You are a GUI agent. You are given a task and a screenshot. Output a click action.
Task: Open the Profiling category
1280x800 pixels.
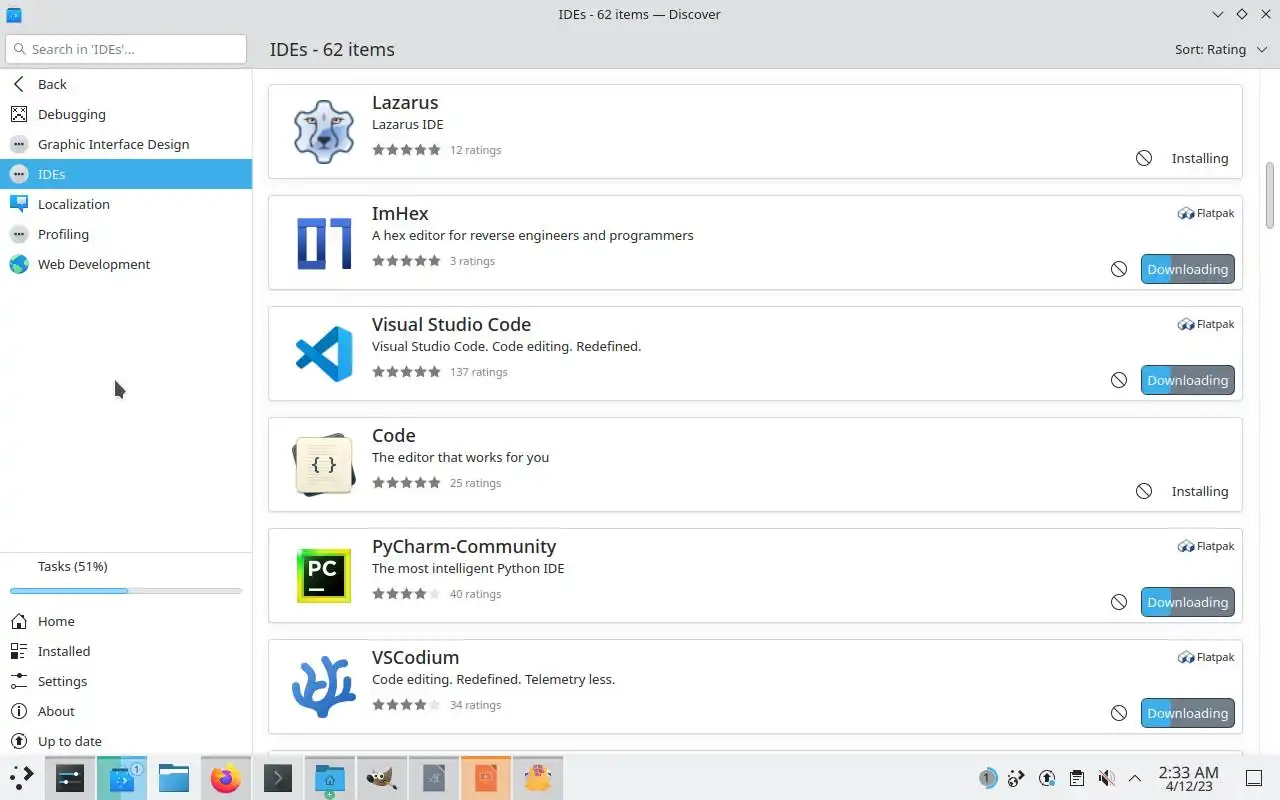126,234
